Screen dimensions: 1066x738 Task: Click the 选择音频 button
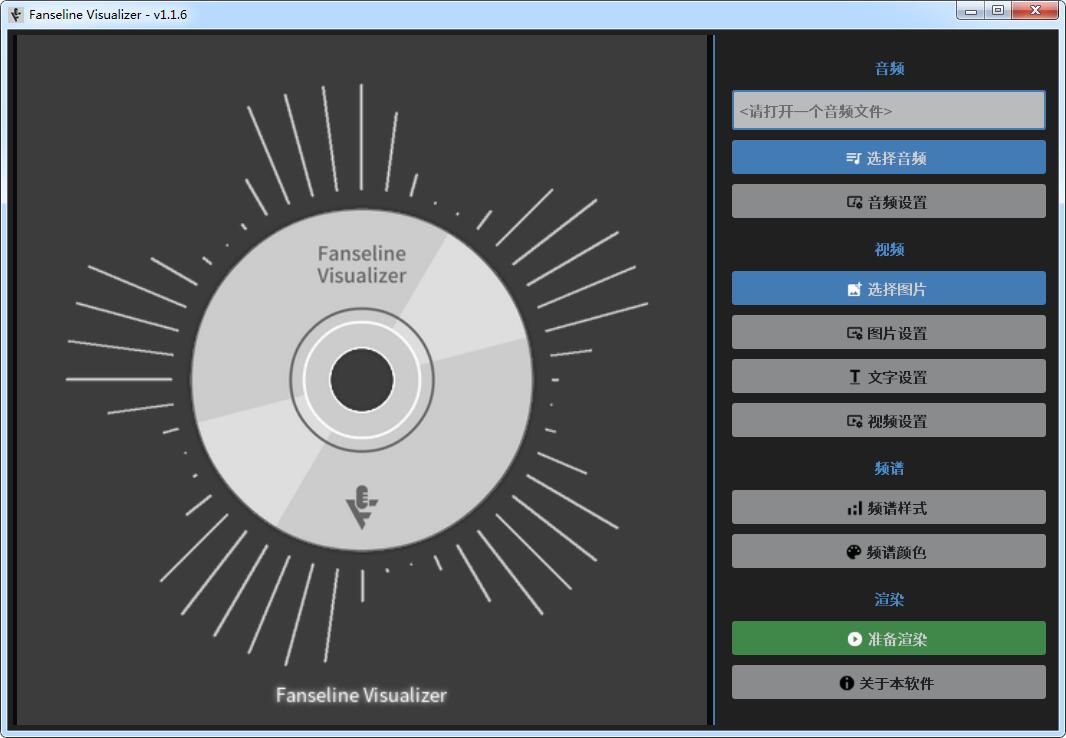pyautogui.click(x=889, y=158)
